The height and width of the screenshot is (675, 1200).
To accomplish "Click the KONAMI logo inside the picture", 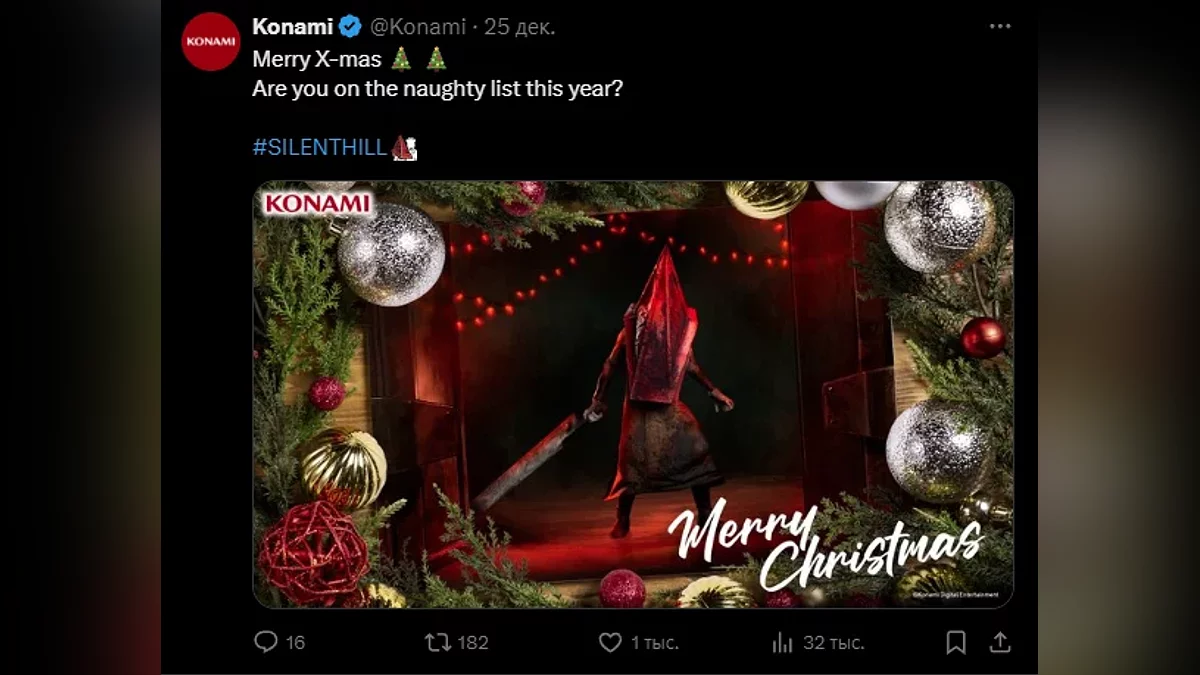I will tap(317, 204).
